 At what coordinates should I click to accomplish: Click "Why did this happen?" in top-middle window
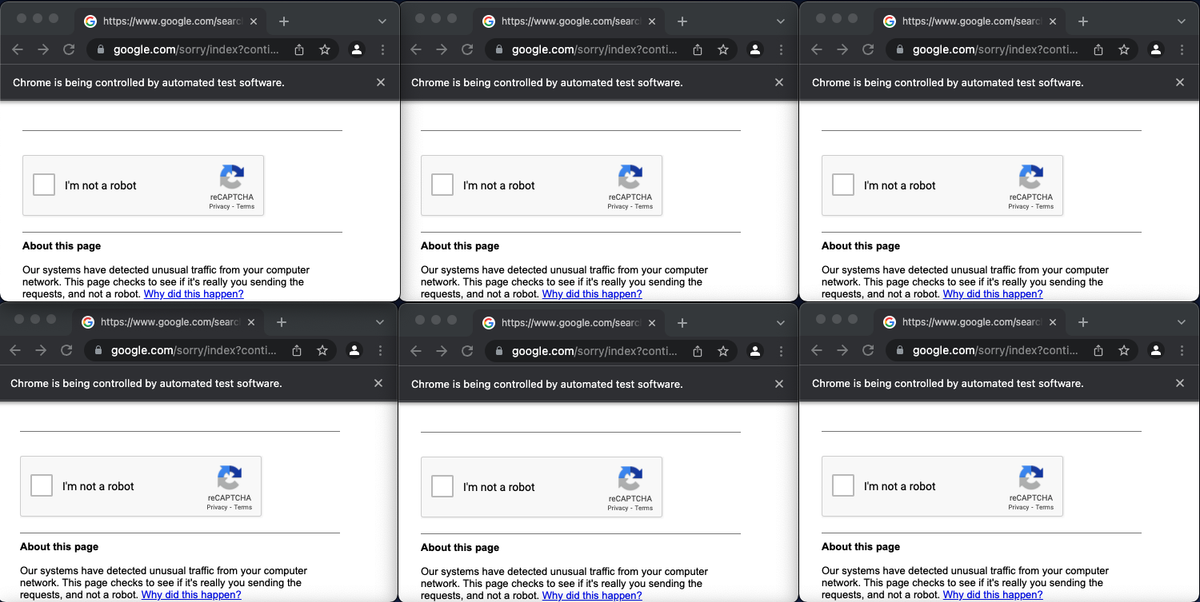pyautogui.click(x=592, y=294)
